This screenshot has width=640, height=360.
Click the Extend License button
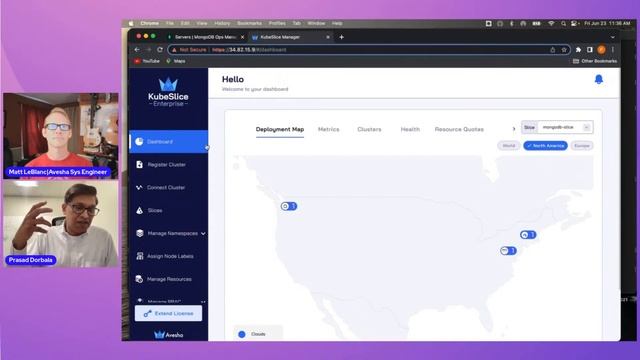click(168, 313)
